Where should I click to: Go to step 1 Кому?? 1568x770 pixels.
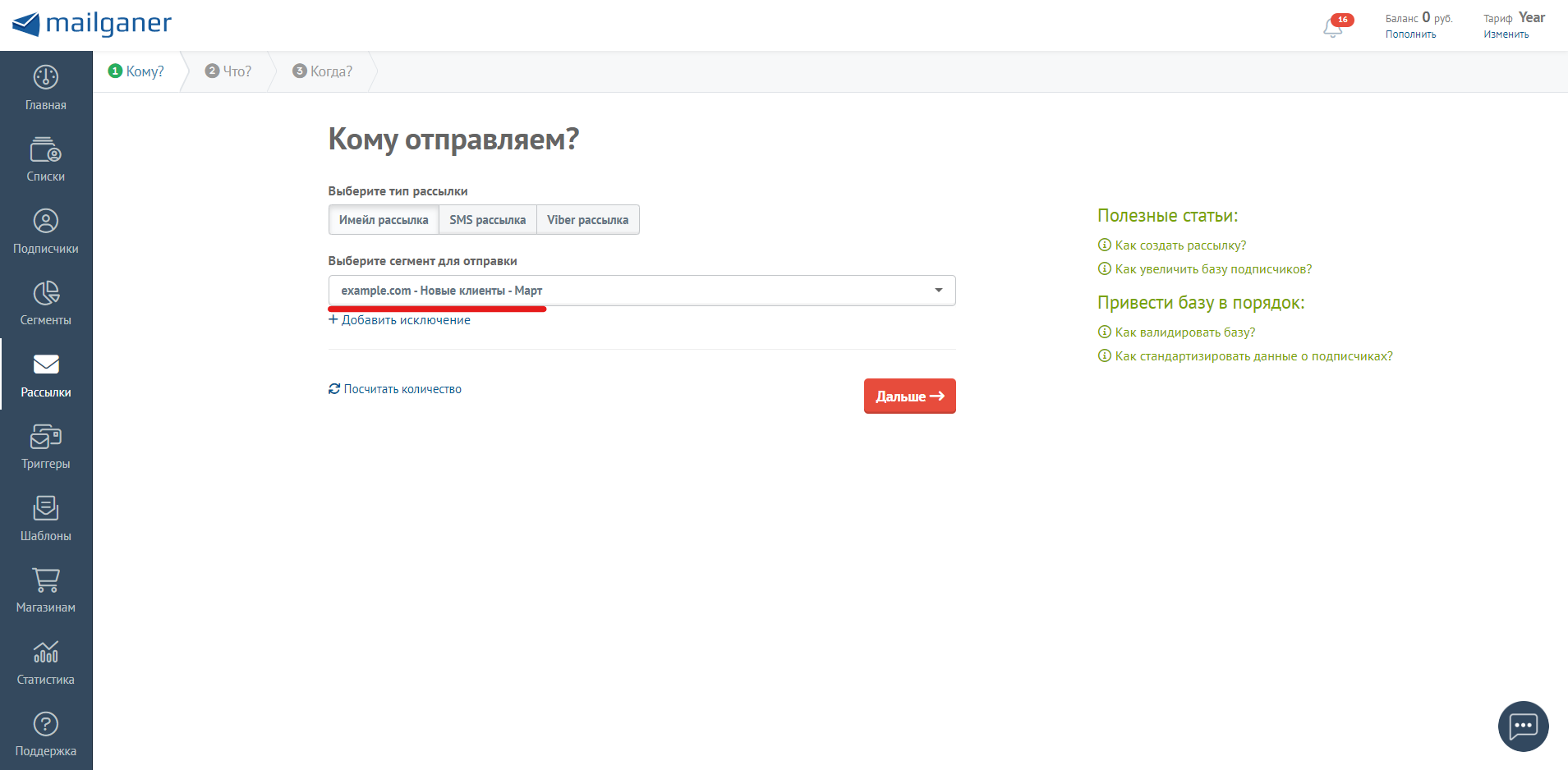click(x=136, y=71)
